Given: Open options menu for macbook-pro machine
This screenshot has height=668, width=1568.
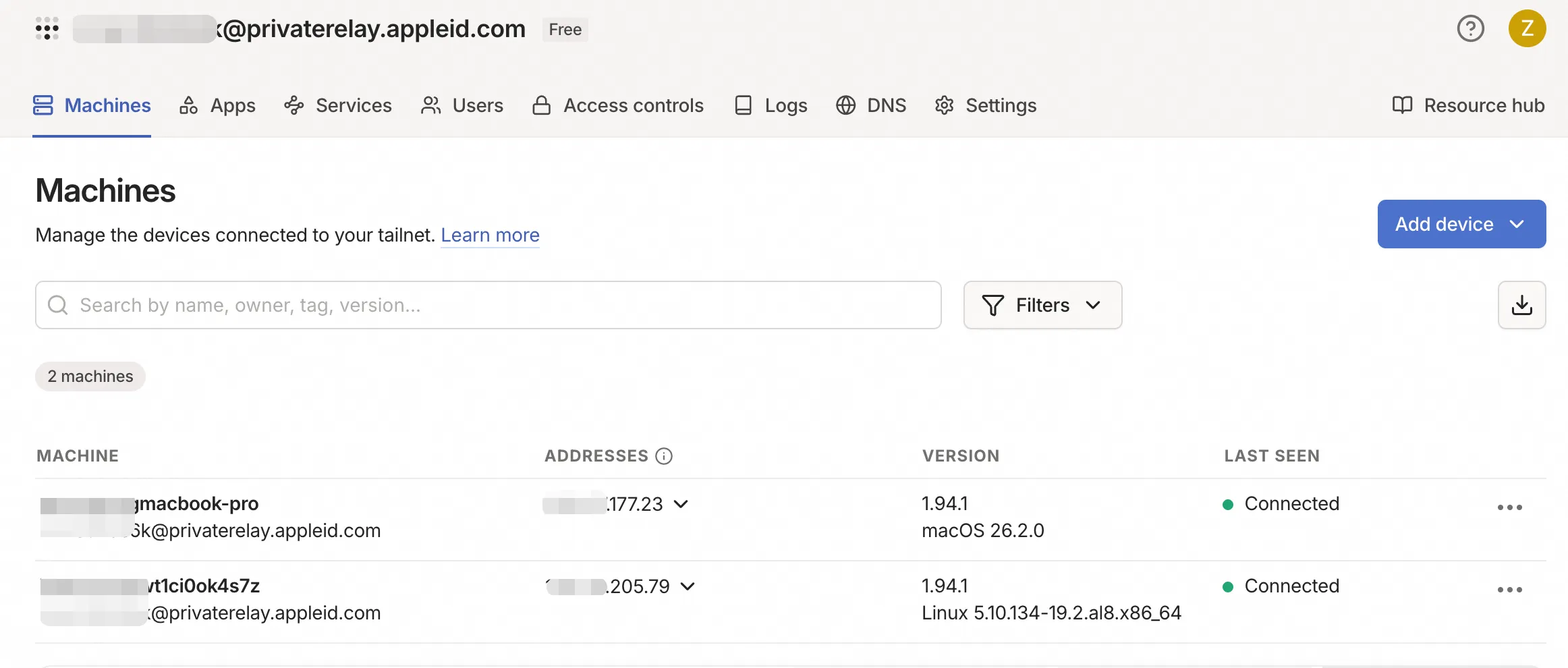Looking at the screenshot, I should 1509,507.
